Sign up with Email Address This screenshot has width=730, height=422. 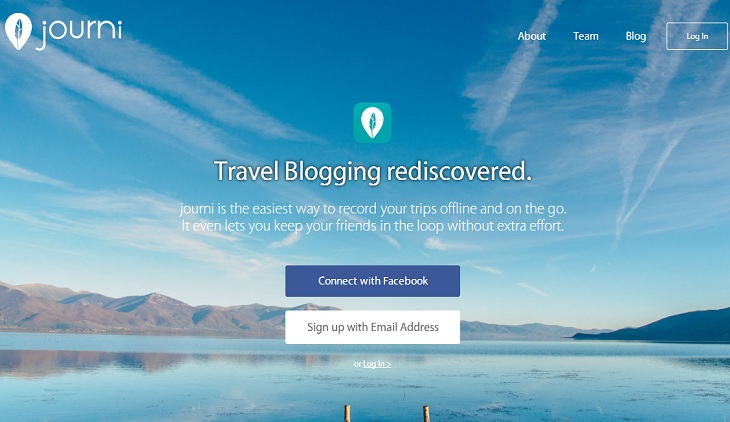[372, 327]
